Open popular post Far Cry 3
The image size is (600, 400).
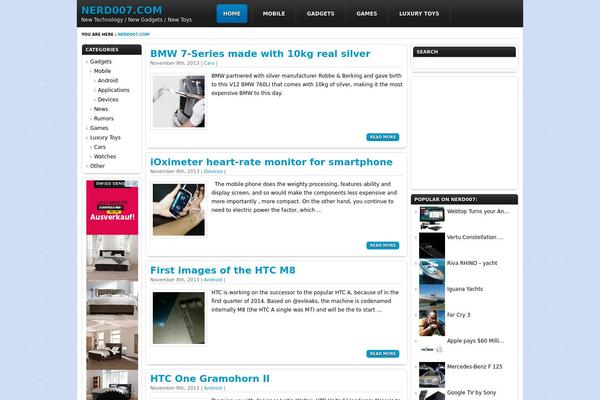pyautogui.click(x=458, y=315)
